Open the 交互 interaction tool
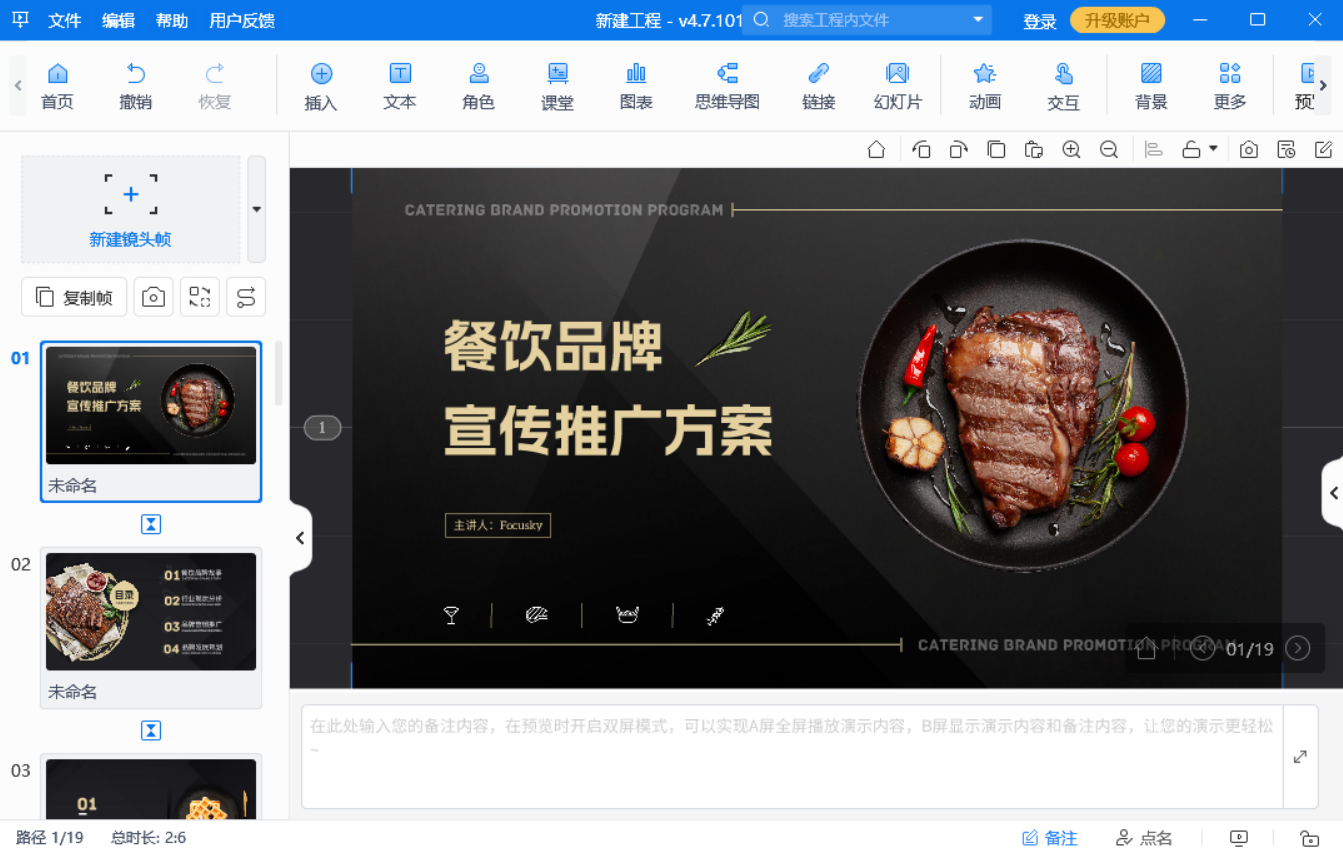 1063,85
